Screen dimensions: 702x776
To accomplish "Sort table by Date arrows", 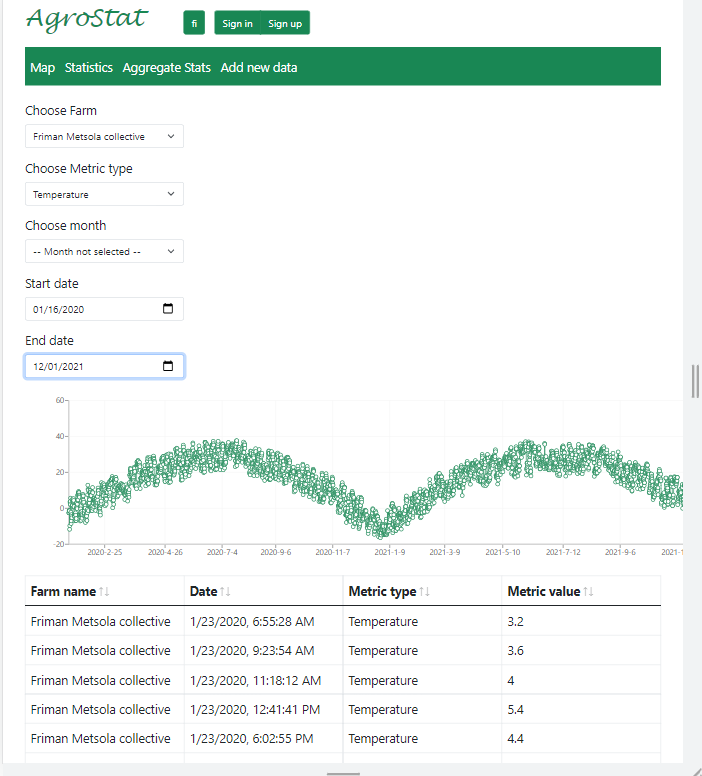I will pyautogui.click(x=225, y=591).
